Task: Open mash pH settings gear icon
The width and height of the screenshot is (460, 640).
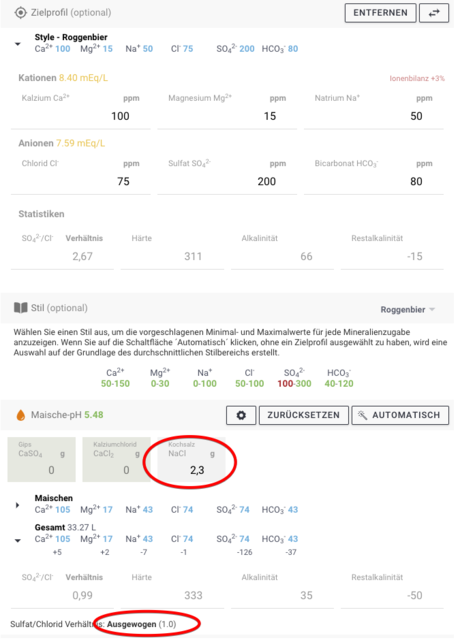Action: tap(241, 415)
